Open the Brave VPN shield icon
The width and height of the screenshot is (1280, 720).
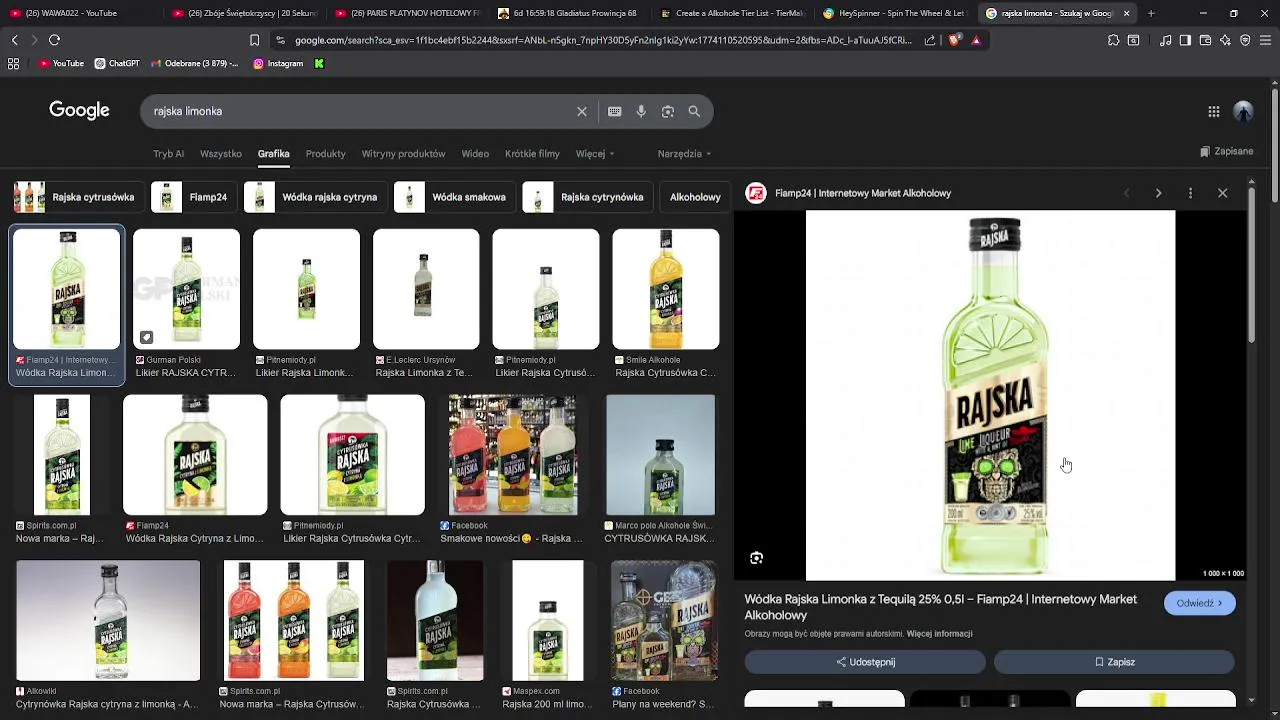1245,40
